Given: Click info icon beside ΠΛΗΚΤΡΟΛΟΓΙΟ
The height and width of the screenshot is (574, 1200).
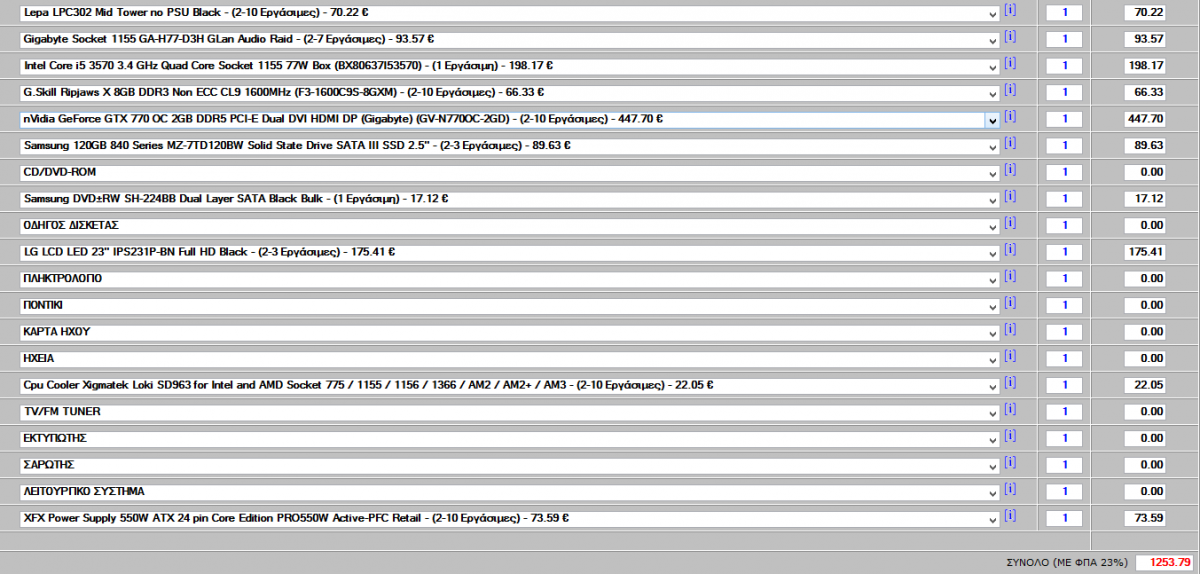Looking at the screenshot, I should point(1010,276).
